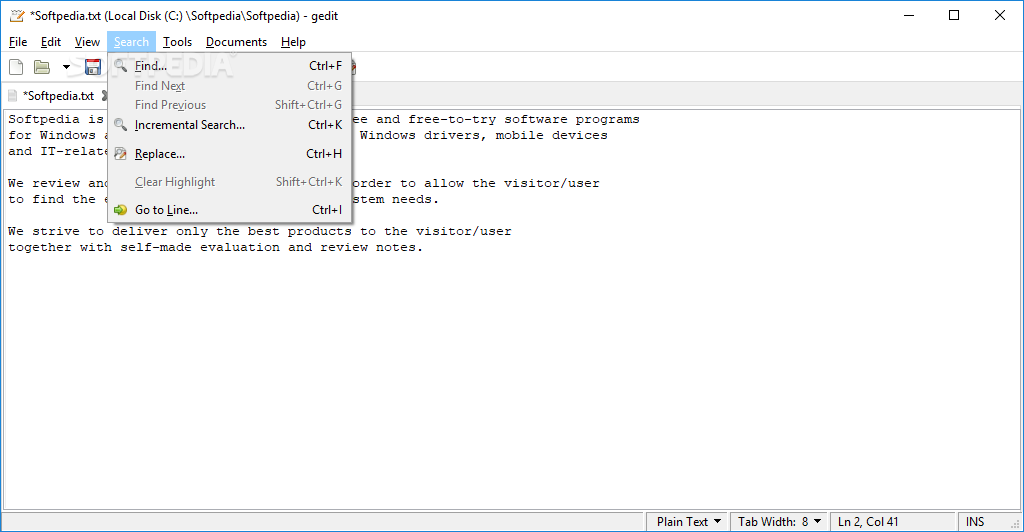Click the words 'software programs' in the text

coord(571,119)
